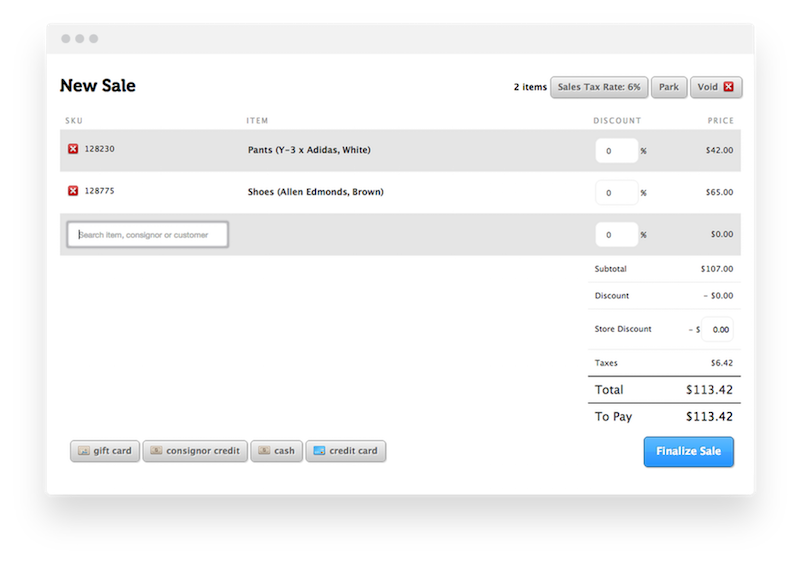The image size is (800, 564).
Task: Click the To Pay $113.42 amount
Action: click(x=709, y=416)
